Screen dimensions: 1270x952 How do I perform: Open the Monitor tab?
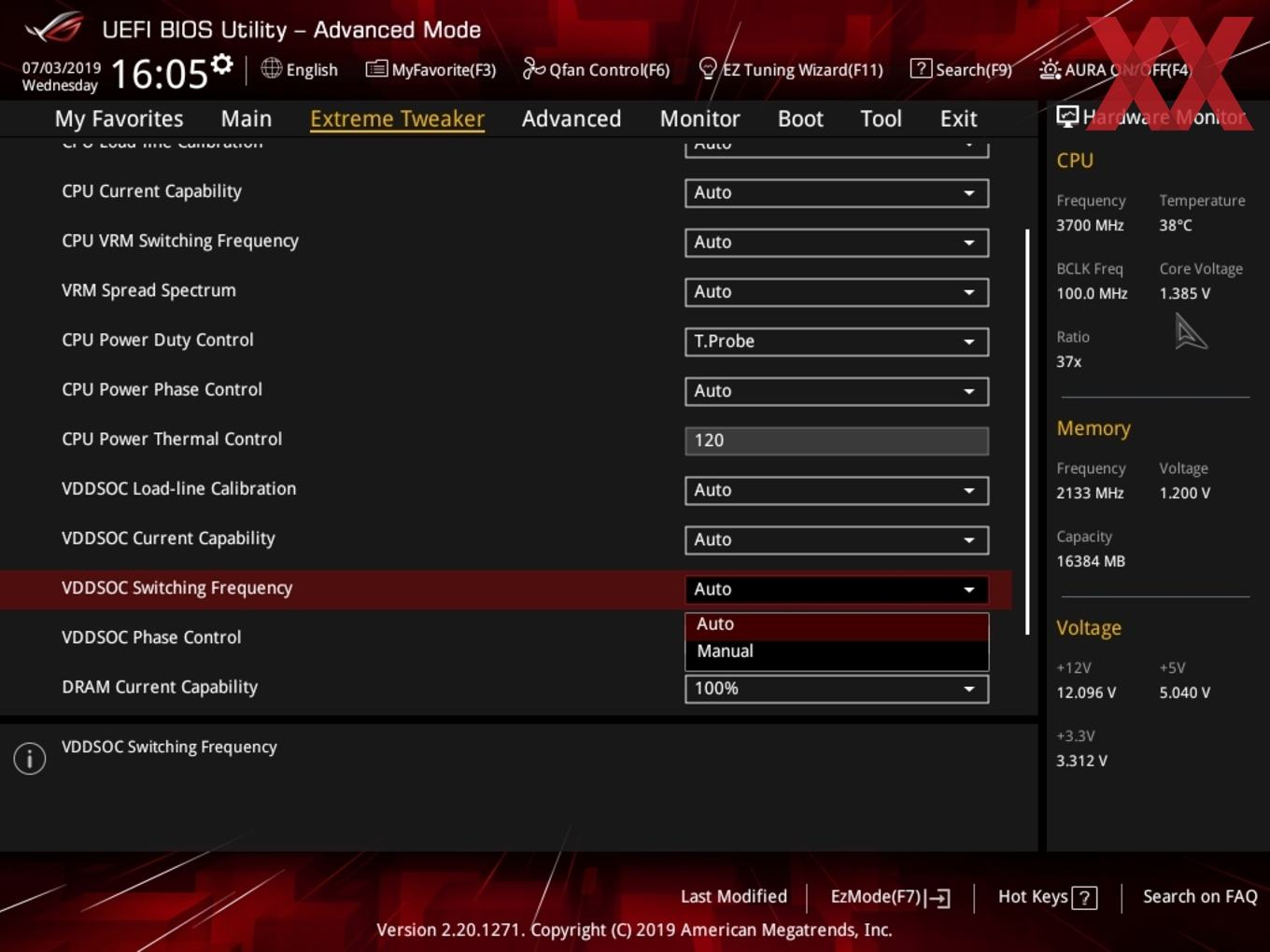coord(700,119)
